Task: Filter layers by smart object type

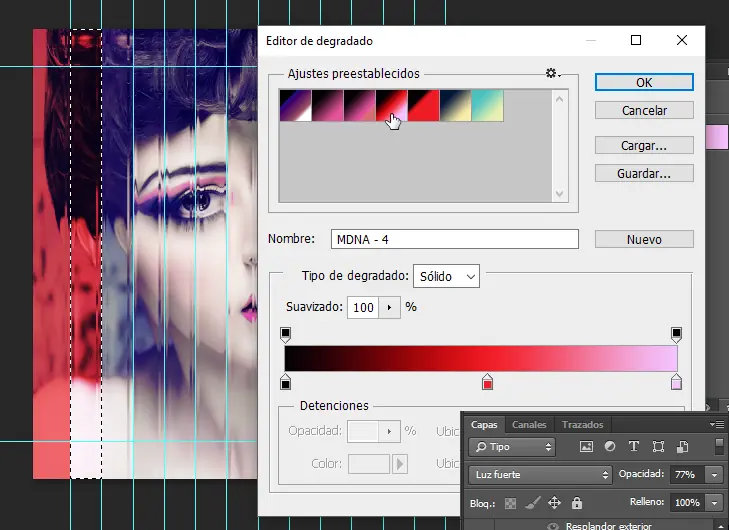Action: (681, 447)
